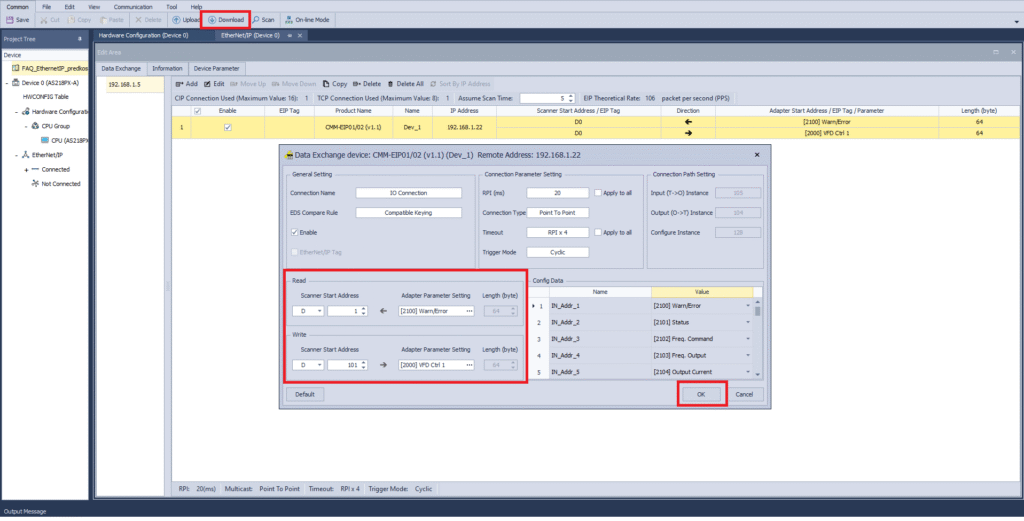The width and height of the screenshot is (1024, 521).
Task: Switch to the Device Parameter tab
Action: pos(217,68)
